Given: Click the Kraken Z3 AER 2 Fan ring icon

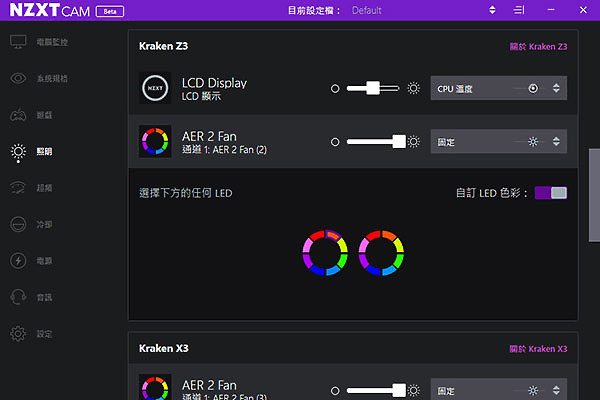Looking at the screenshot, I should pos(155,141).
